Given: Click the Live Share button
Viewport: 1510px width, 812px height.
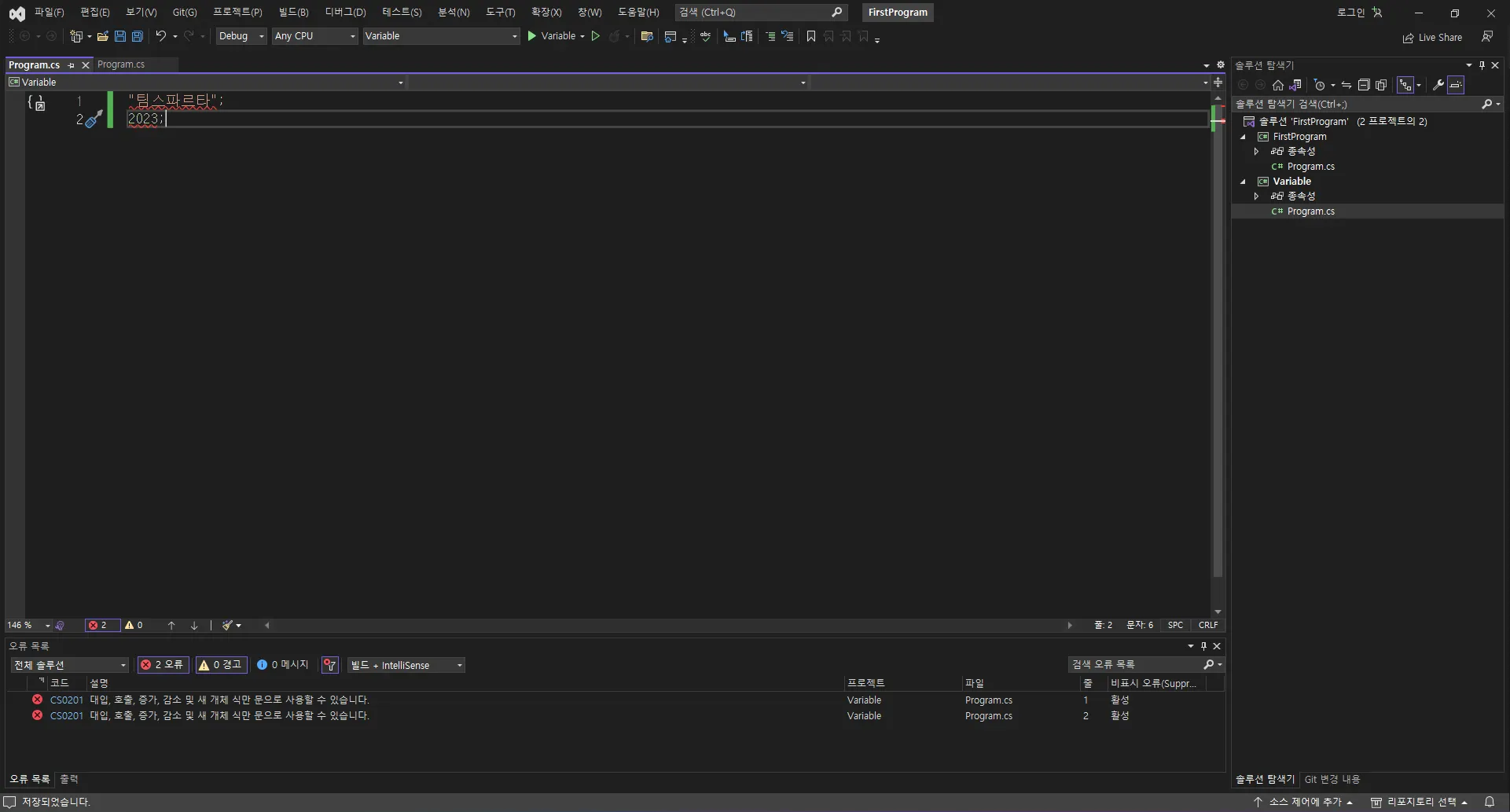Looking at the screenshot, I should 1432,38.
